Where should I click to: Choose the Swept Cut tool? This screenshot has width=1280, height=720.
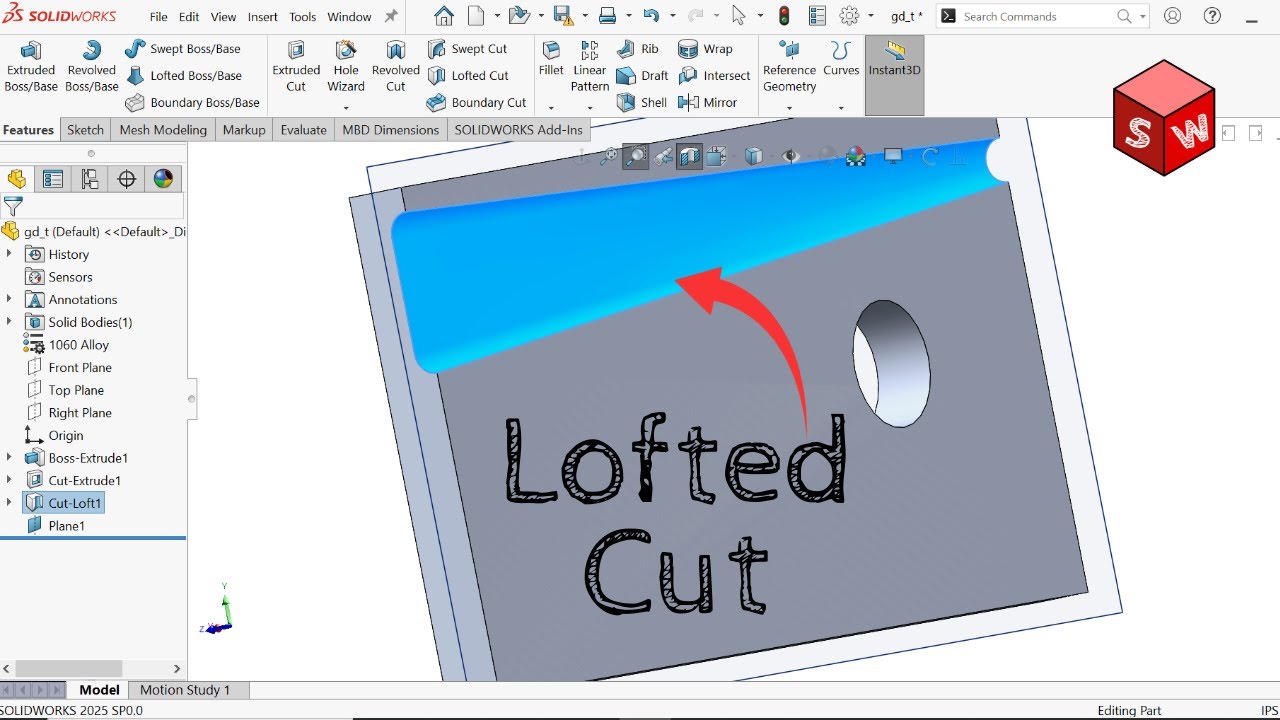pos(467,48)
